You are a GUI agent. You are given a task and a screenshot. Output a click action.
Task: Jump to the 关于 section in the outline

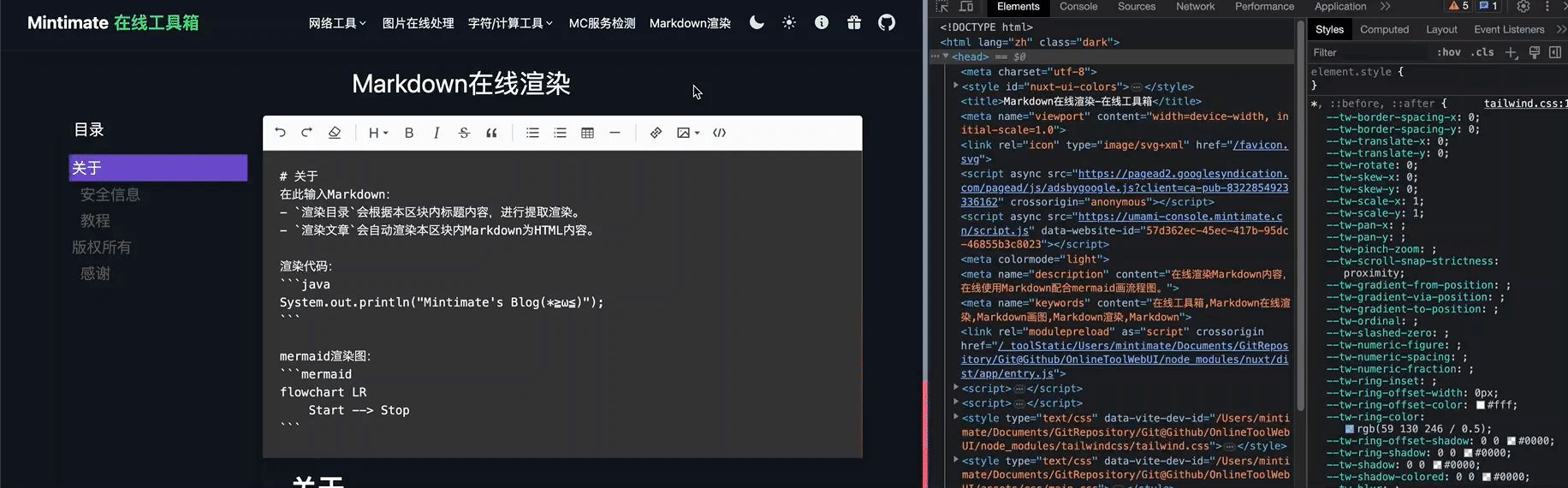(x=158, y=168)
